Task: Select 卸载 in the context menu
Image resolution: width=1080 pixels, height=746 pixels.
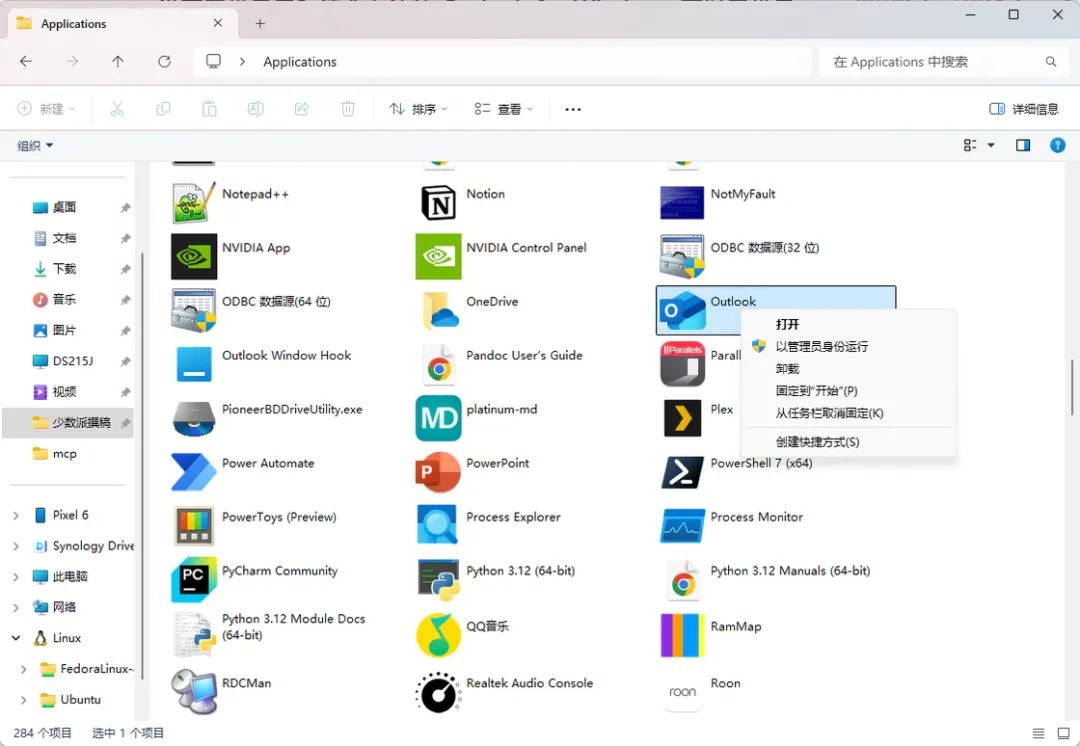Action: coord(788,369)
